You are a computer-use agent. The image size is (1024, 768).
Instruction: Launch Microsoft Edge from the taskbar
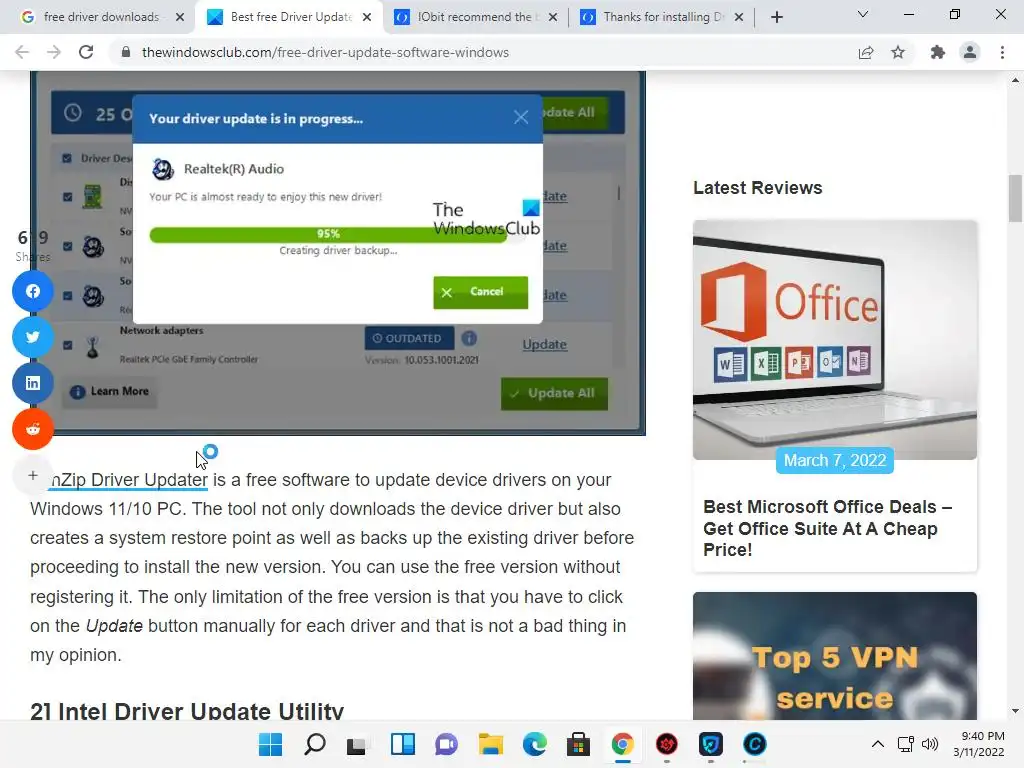pyautogui.click(x=534, y=744)
